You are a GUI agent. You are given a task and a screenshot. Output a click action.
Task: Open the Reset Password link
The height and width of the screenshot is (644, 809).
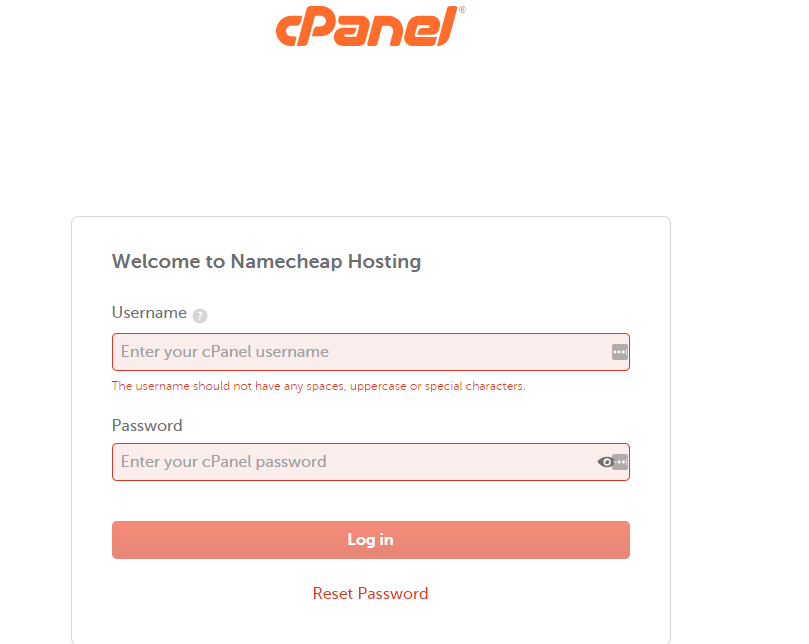click(x=370, y=593)
